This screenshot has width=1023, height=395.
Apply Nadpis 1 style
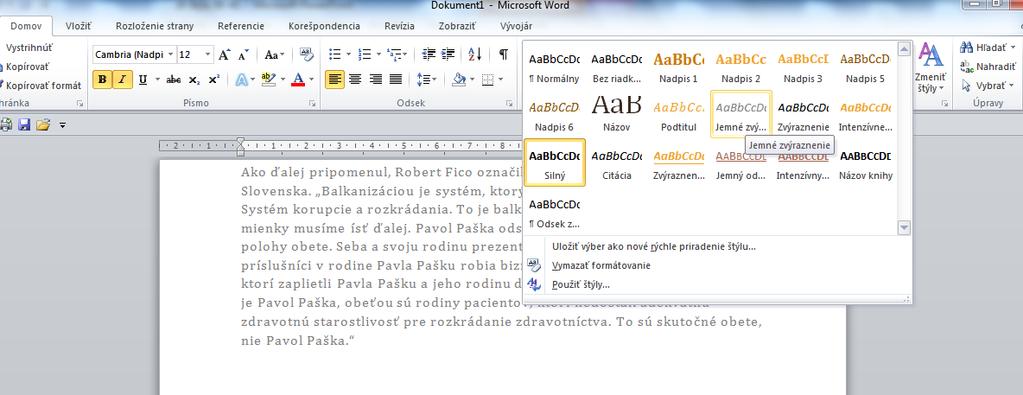[x=679, y=67]
